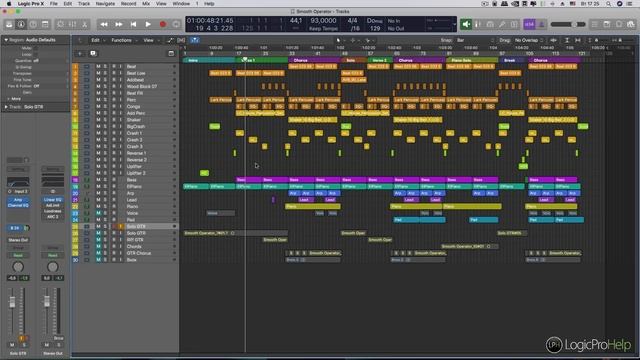
Task: Toggle the Metronome click button
Action: [x=542, y=24]
